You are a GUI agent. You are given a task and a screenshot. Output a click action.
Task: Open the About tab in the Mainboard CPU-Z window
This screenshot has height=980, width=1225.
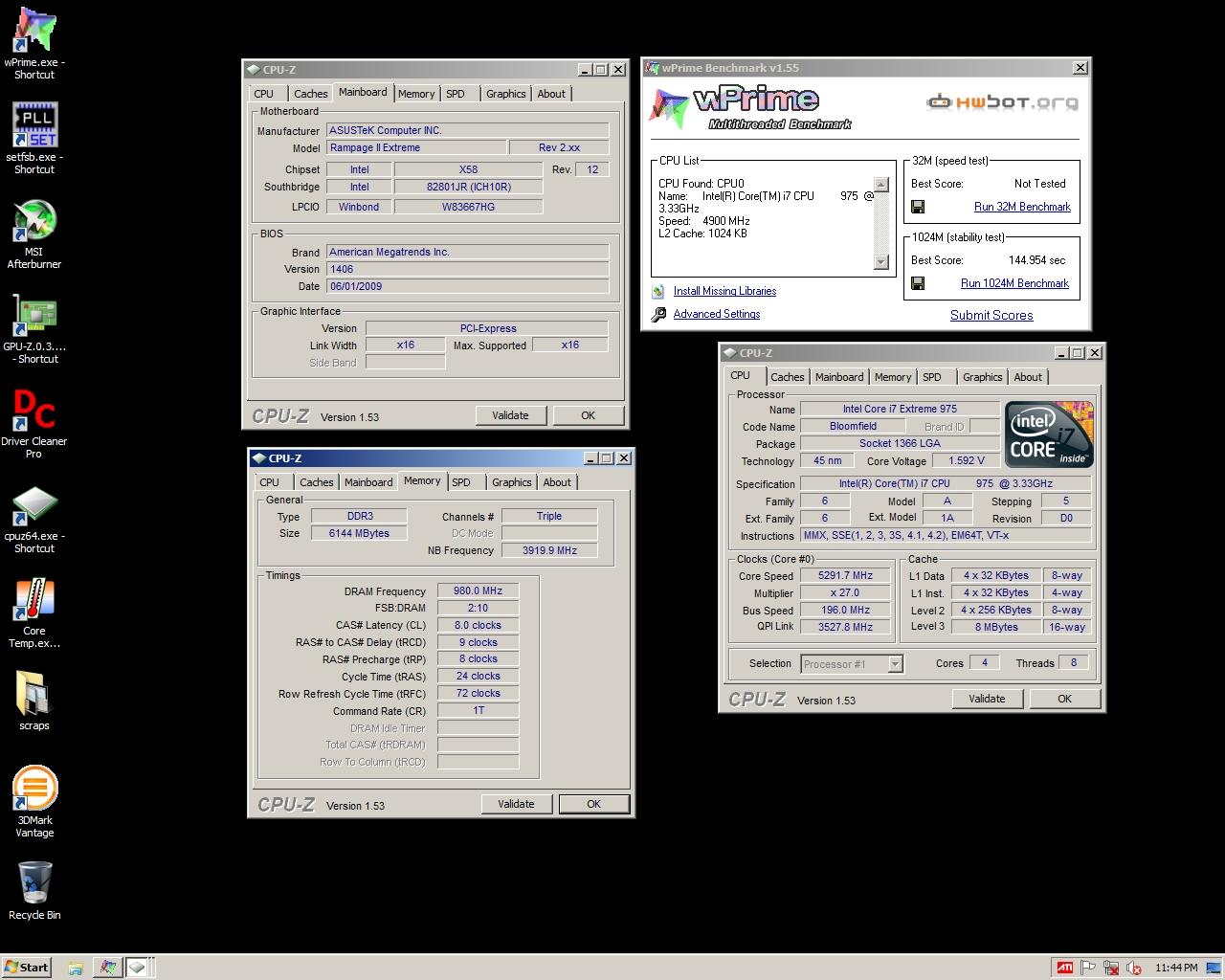coord(551,94)
